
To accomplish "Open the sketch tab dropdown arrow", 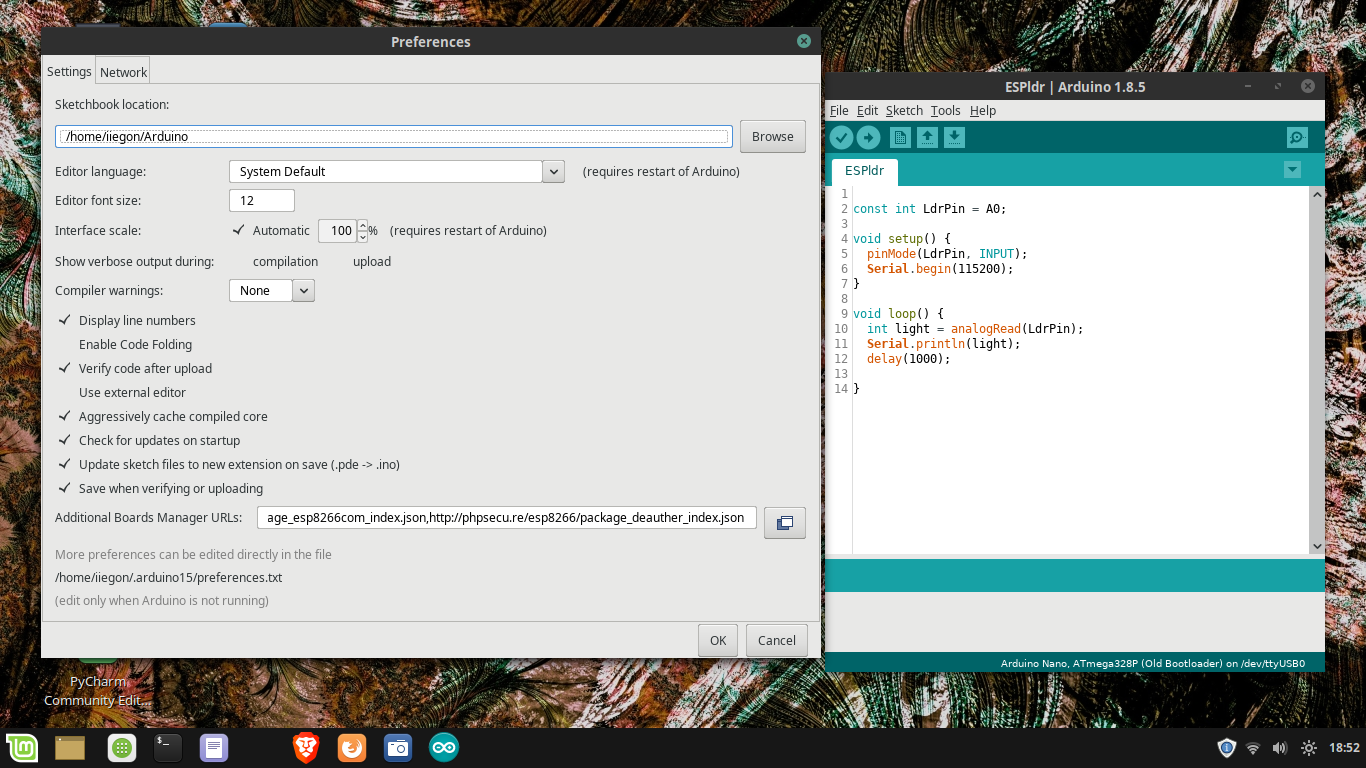I will pyautogui.click(x=1292, y=170).
